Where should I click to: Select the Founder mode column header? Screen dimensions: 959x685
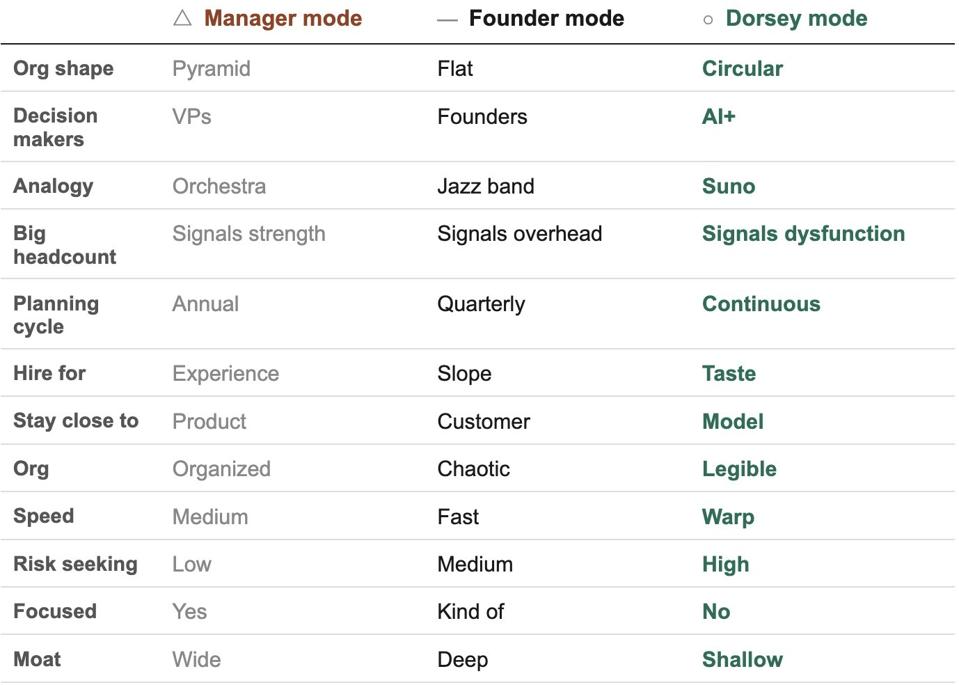click(x=546, y=18)
